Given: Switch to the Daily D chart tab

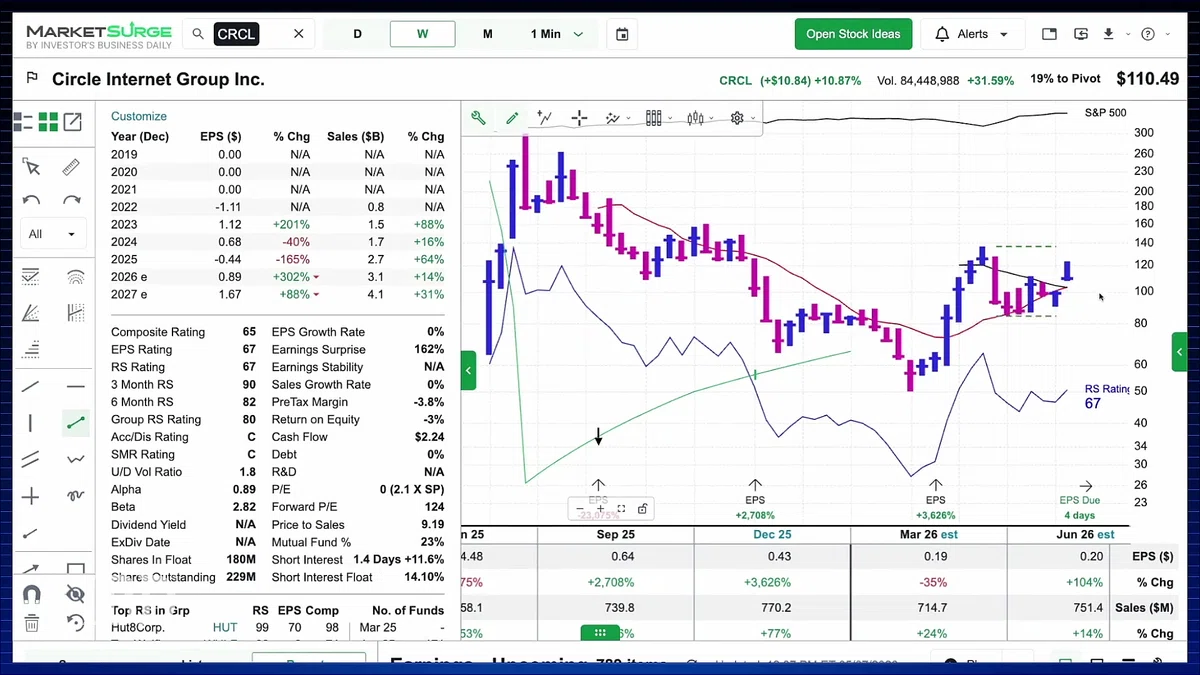Looking at the screenshot, I should pyautogui.click(x=357, y=34).
